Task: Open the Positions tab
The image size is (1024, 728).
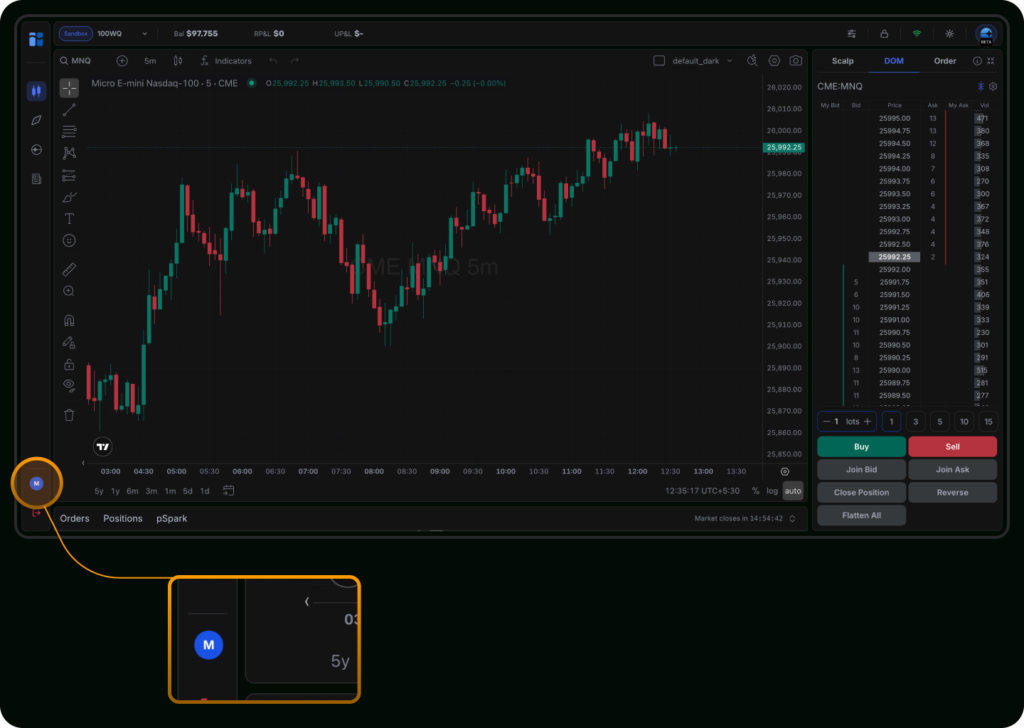Action: click(123, 519)
